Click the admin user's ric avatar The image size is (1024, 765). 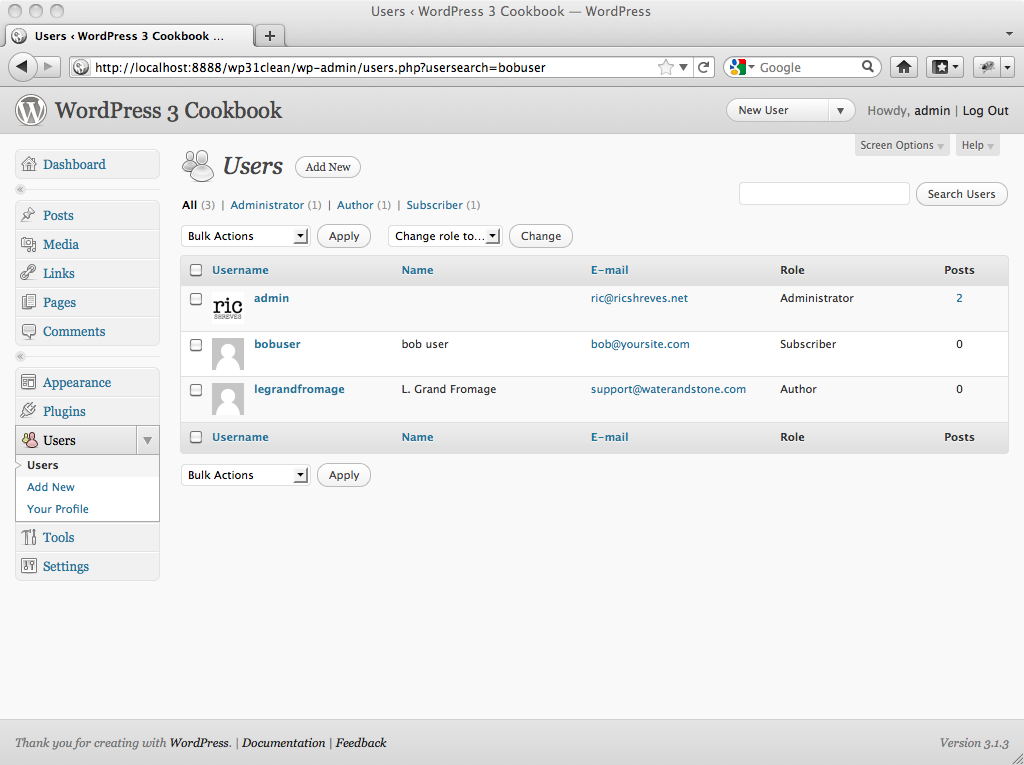pos(228,308)
